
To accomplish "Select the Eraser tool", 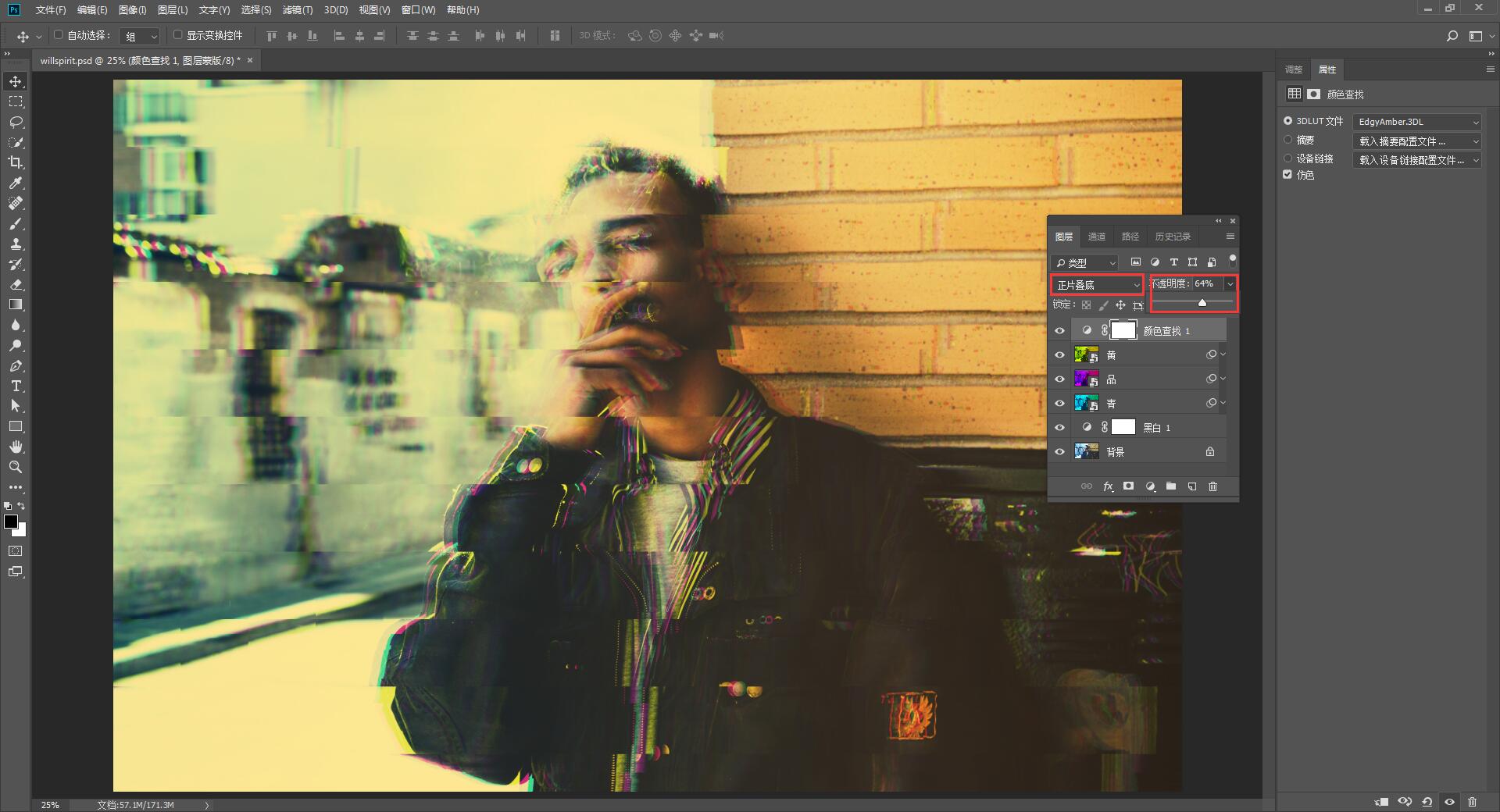I will point(16,284).
